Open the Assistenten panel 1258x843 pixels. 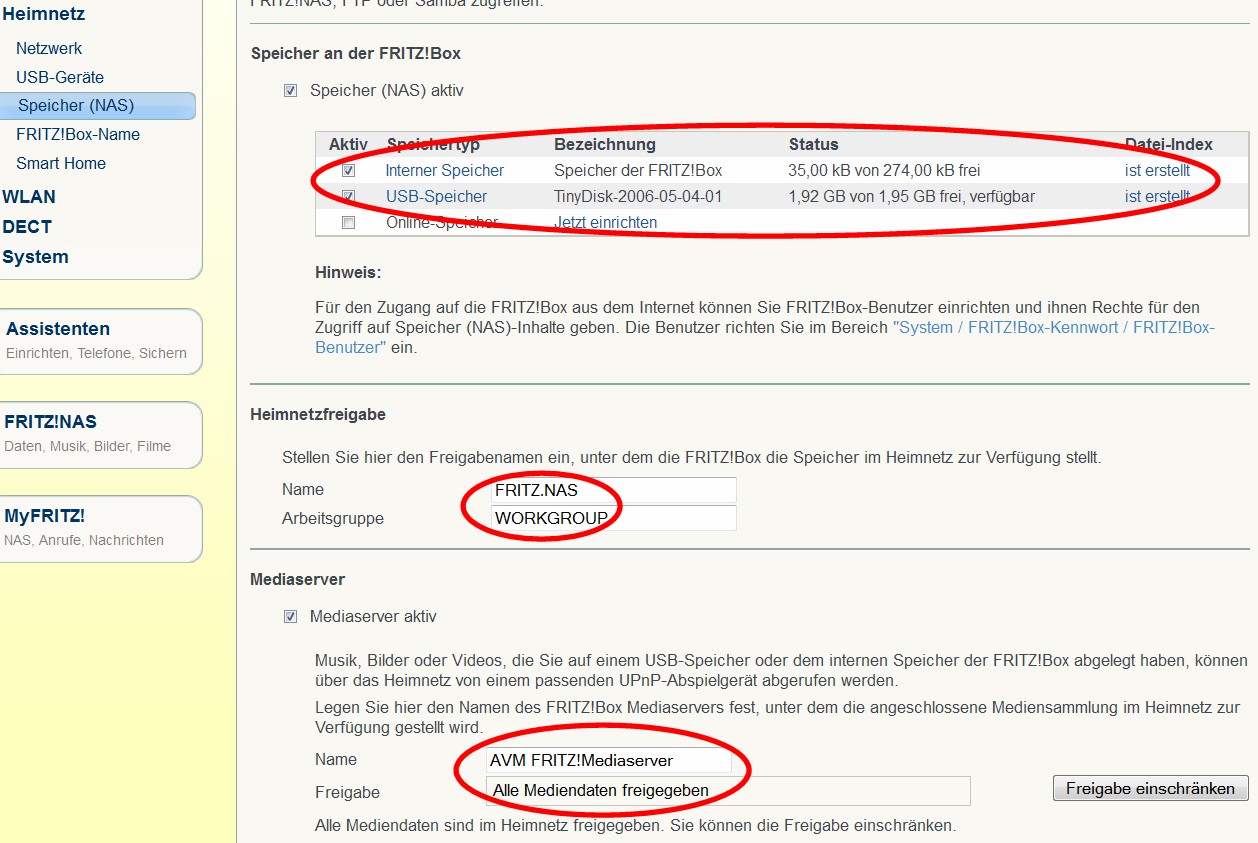100,341
